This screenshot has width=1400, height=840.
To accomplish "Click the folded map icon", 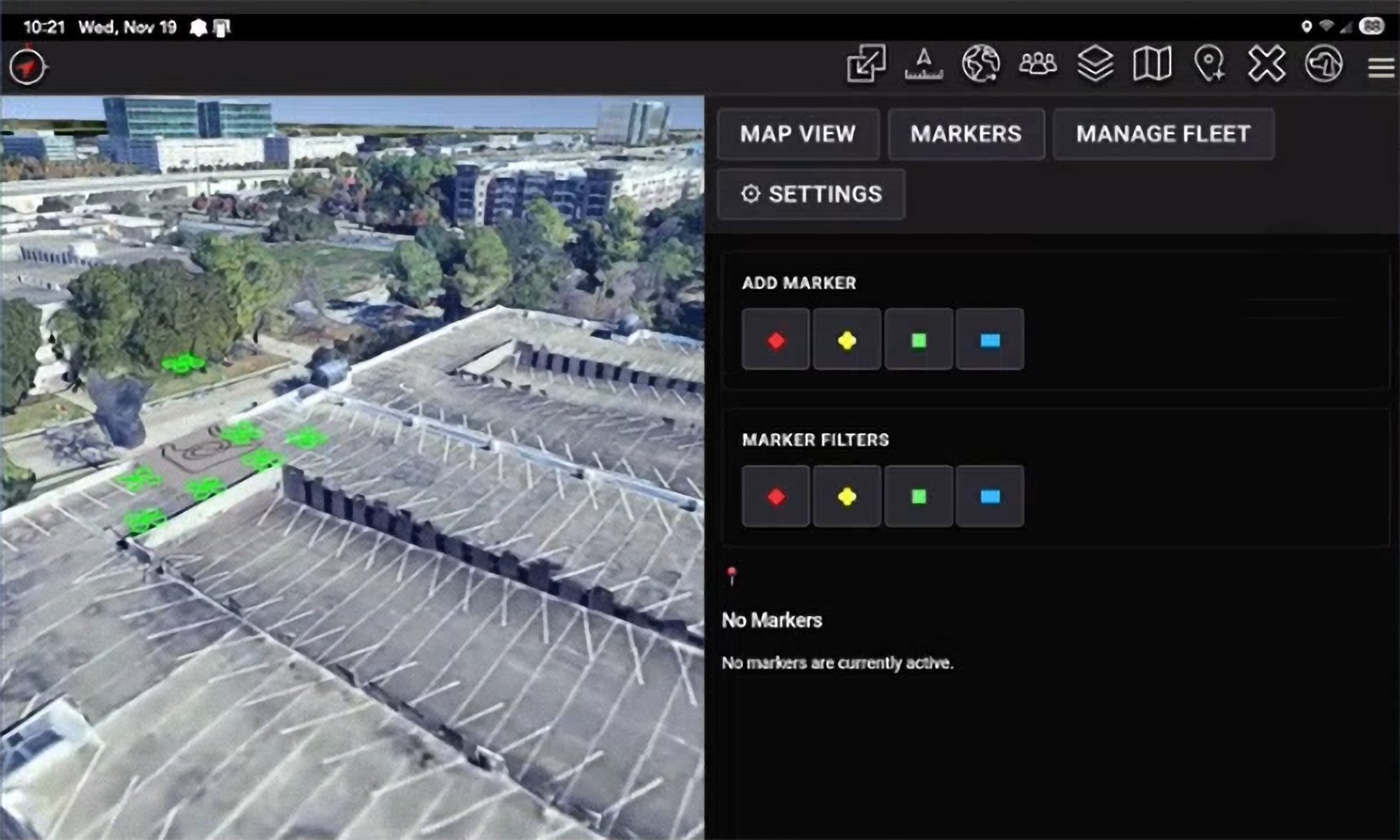I will (1153, 63).
